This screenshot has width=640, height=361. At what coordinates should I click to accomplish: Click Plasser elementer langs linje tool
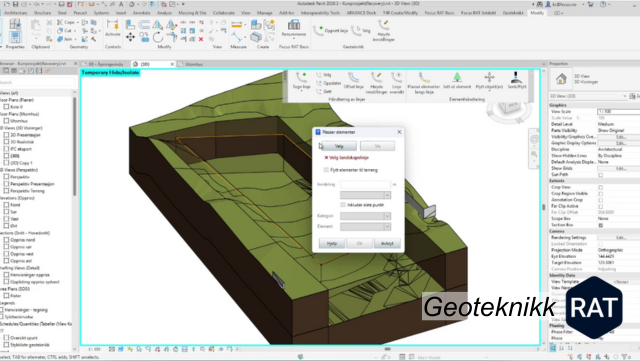[x=424, y=83]
